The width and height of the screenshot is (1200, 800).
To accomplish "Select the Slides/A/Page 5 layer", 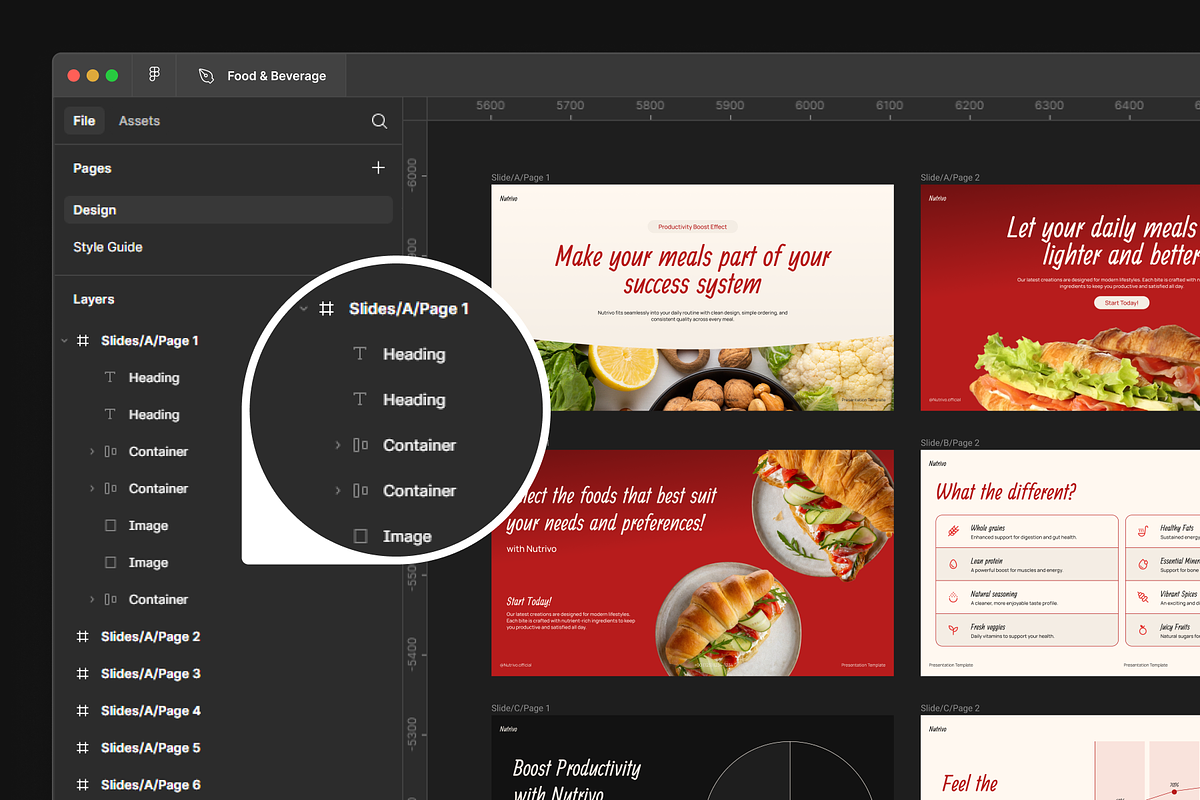I will point(150,748).
